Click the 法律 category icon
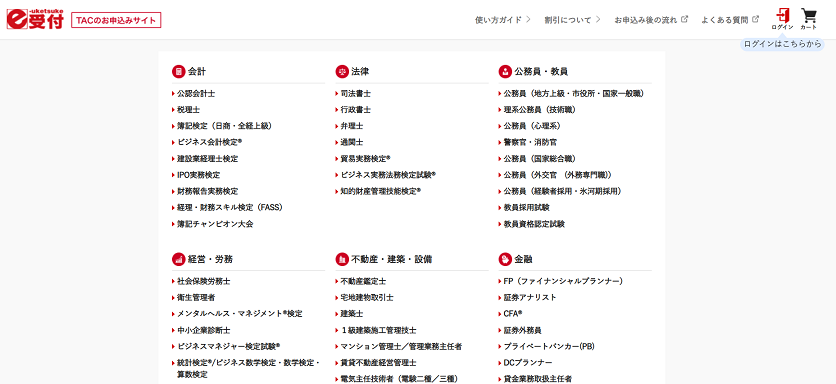 pos(342,71)
